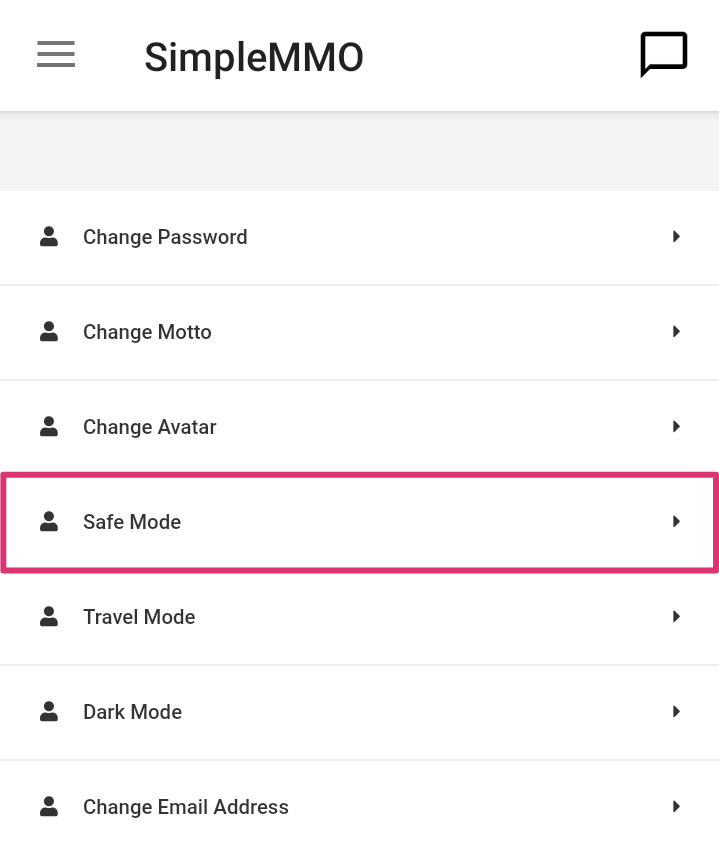The width and height of the screenshot is (719, 852).
Task: Open the Change Email Address option
Action: tap(186, 807)
